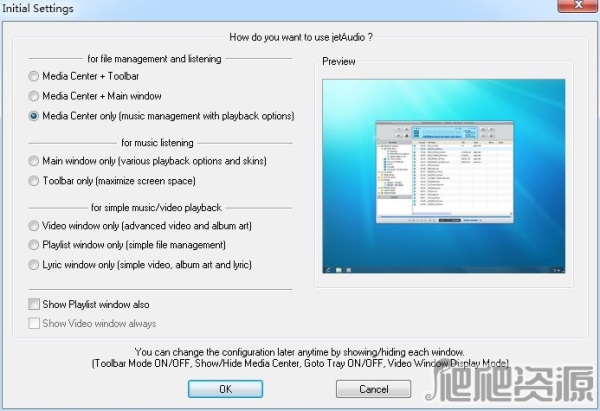Viewport: 600px width, 411px height.
Task: Click the Preview group label
Action: point(338,63)
